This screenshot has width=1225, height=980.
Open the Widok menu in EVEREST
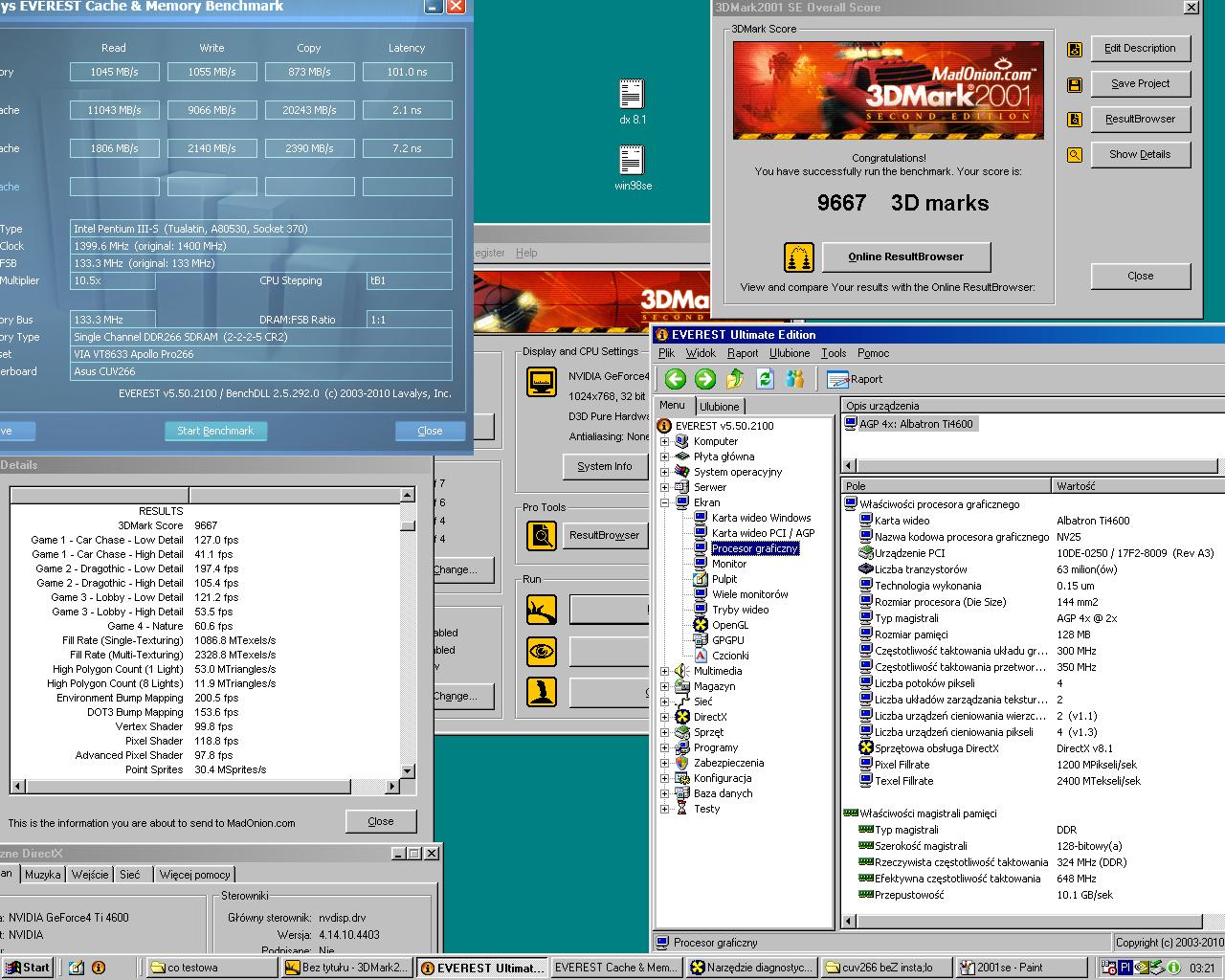(701, 353)
